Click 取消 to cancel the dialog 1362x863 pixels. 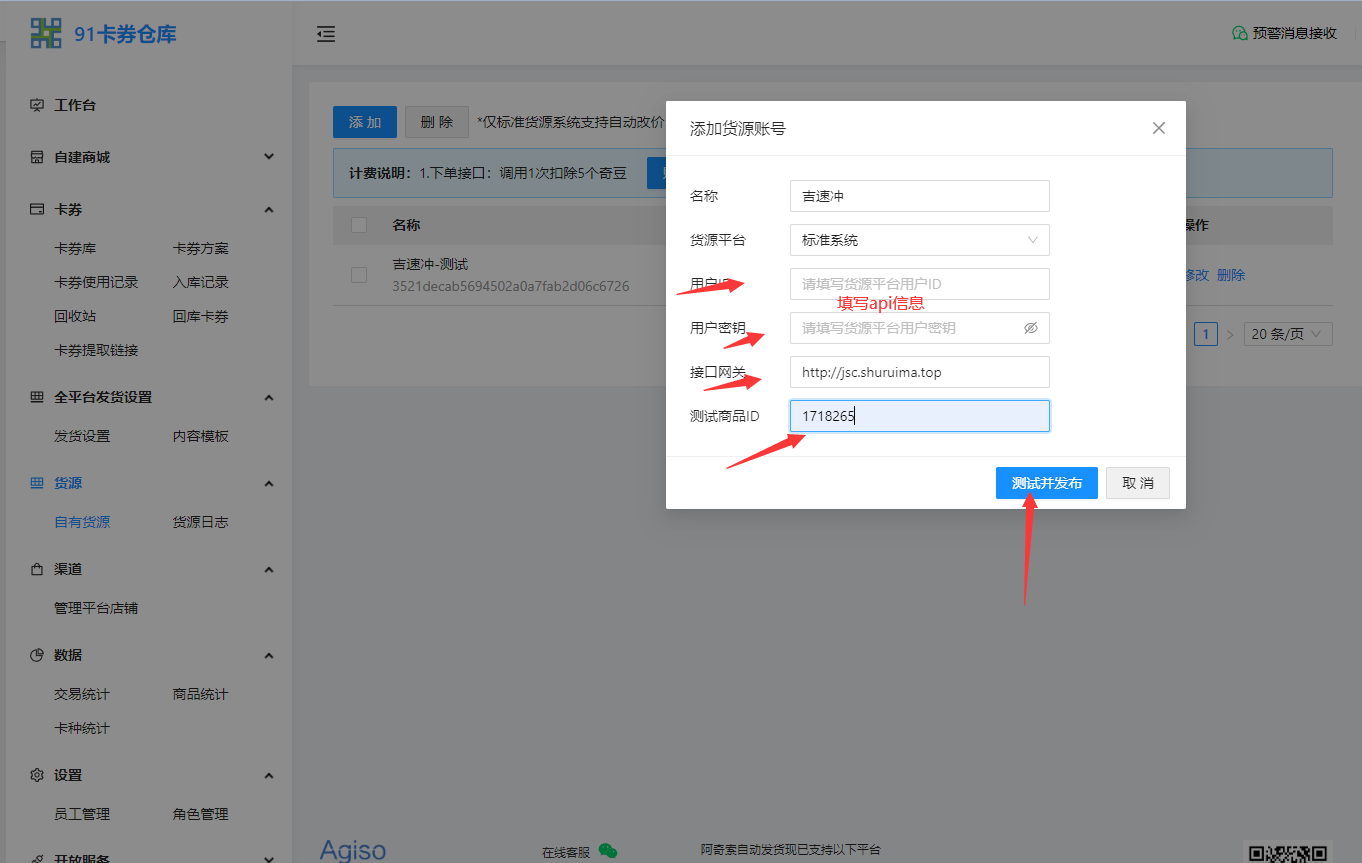1137,483
